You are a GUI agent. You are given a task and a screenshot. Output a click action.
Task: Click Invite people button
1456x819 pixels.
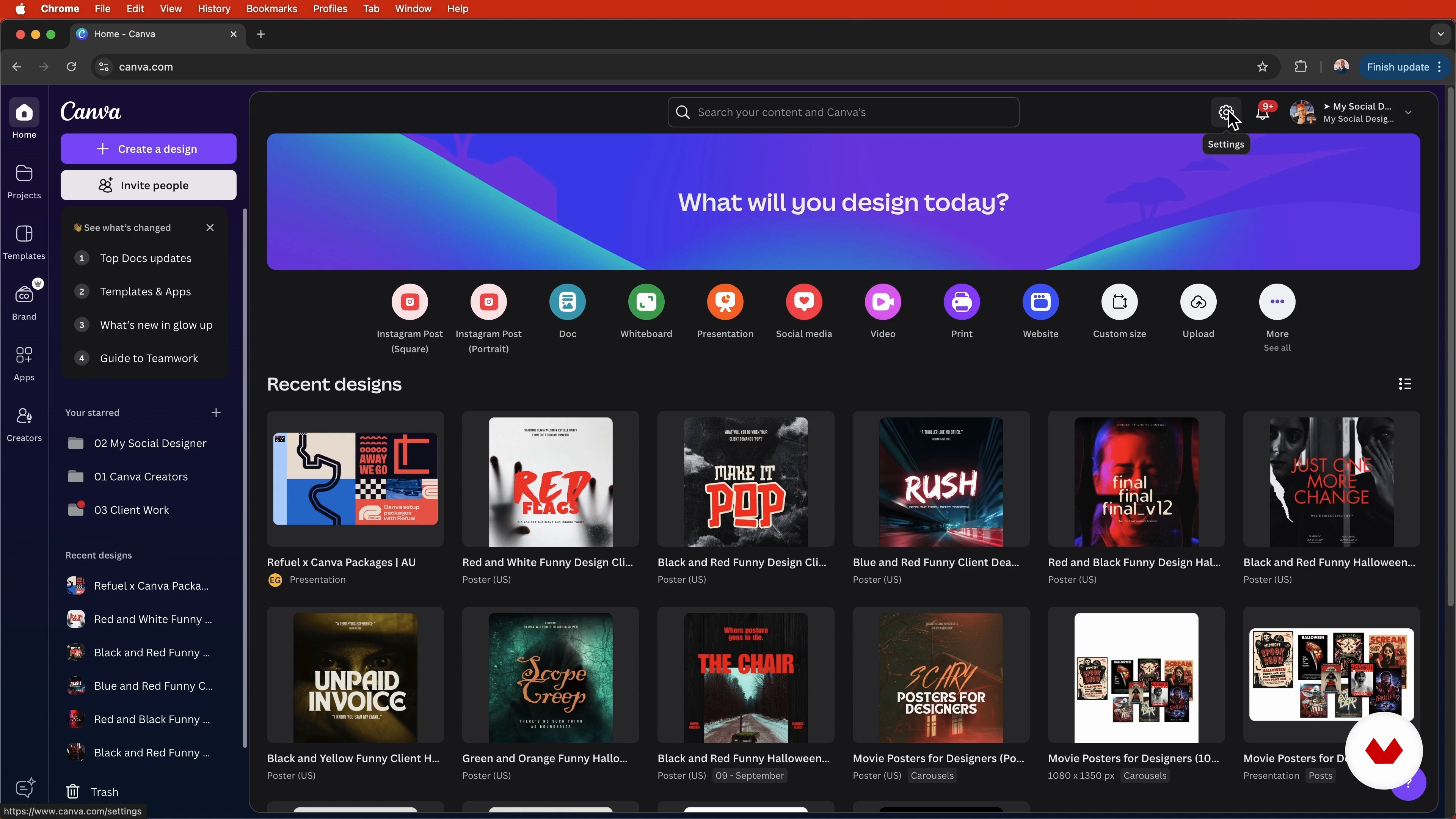tap(149, 185)
